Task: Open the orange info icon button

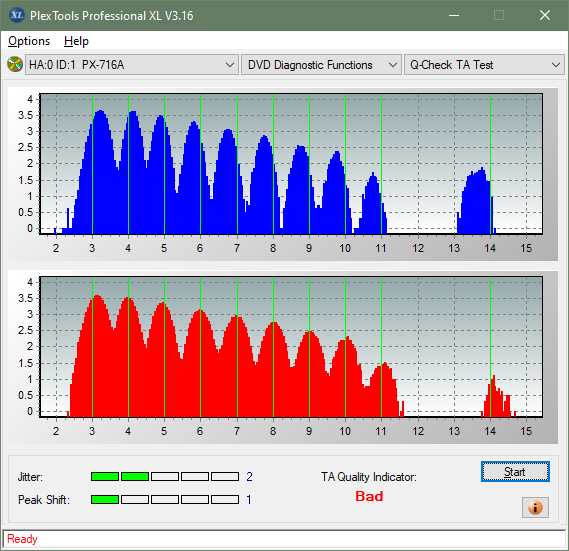Action: [535, 507]
